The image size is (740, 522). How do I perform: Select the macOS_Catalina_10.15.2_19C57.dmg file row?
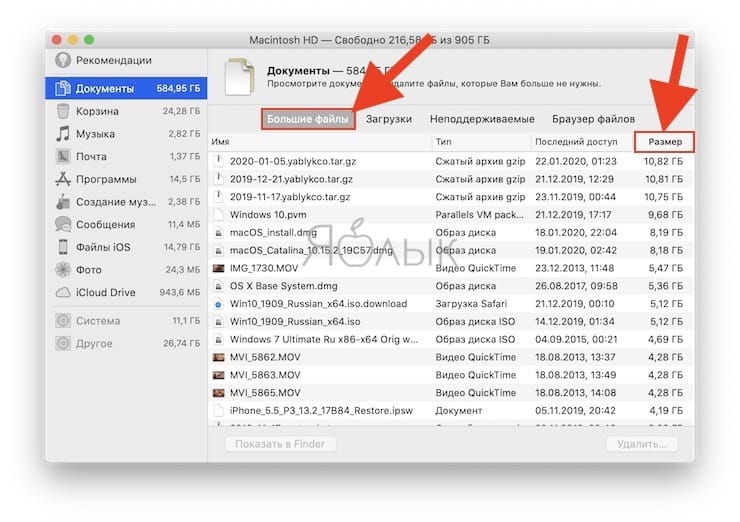click(451, 250)
